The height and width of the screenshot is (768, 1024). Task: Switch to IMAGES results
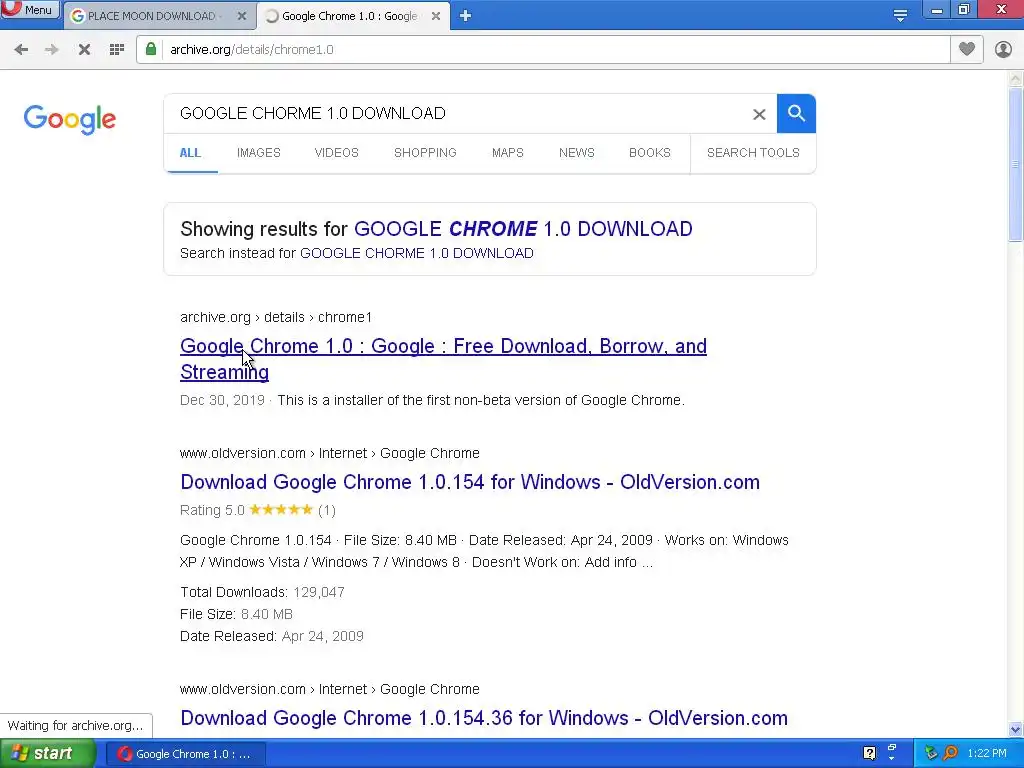259,153
